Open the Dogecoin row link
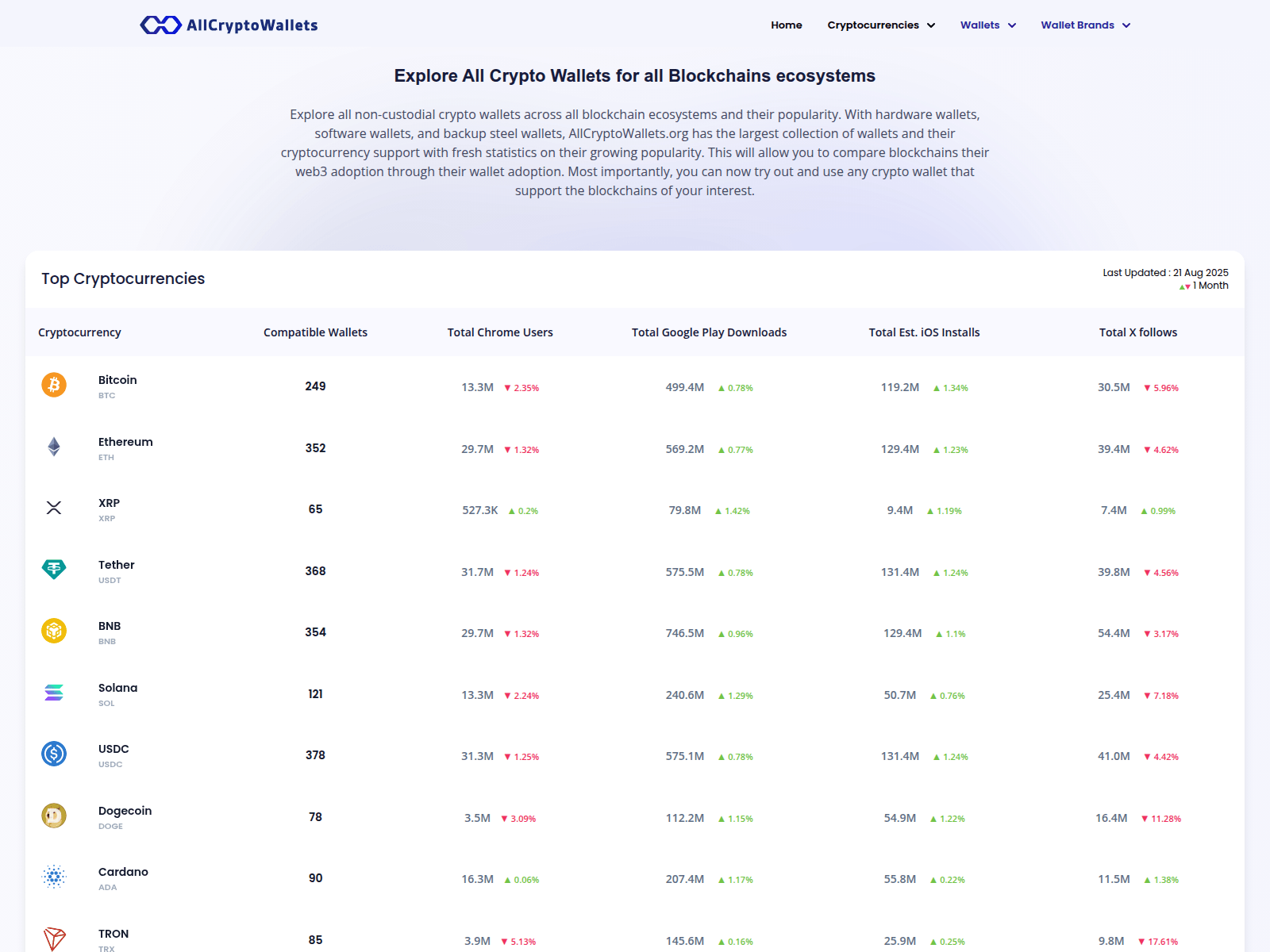The image size is (1270, 952). pos(125,811)
